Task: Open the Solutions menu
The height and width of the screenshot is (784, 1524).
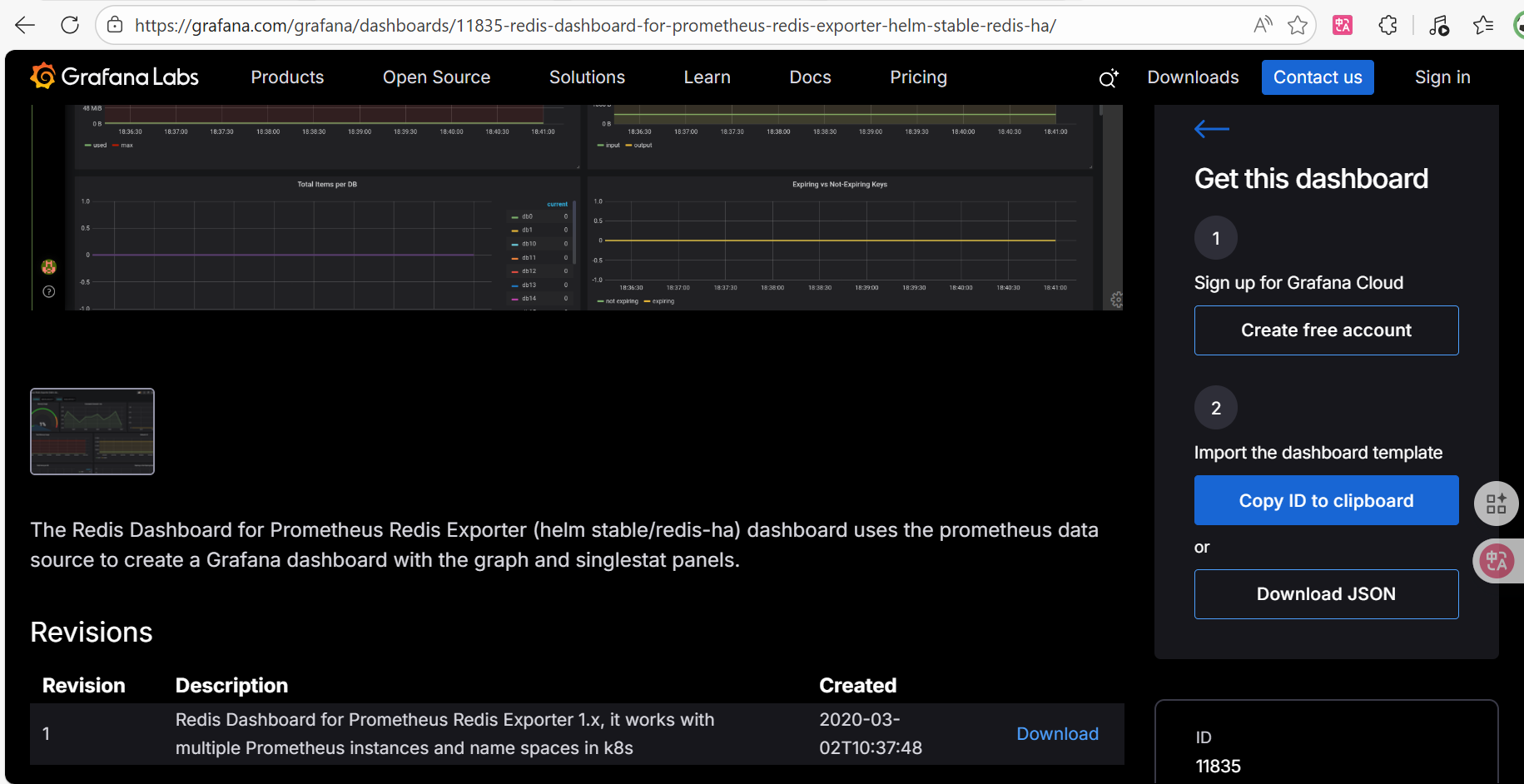Action: [x=587, y=77]
